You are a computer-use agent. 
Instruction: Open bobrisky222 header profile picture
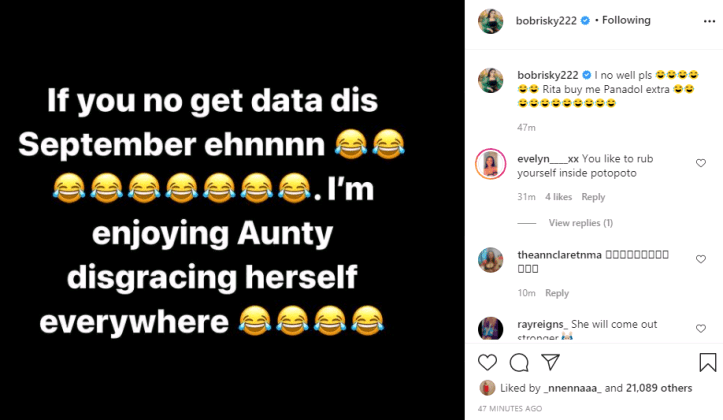(491, 21)
